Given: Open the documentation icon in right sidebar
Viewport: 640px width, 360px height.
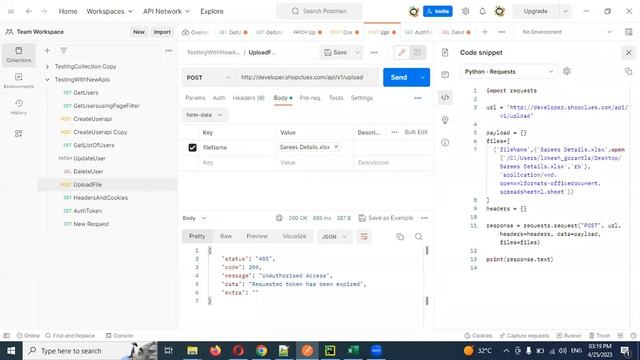Looking at the screenshot, I should 445,52.
